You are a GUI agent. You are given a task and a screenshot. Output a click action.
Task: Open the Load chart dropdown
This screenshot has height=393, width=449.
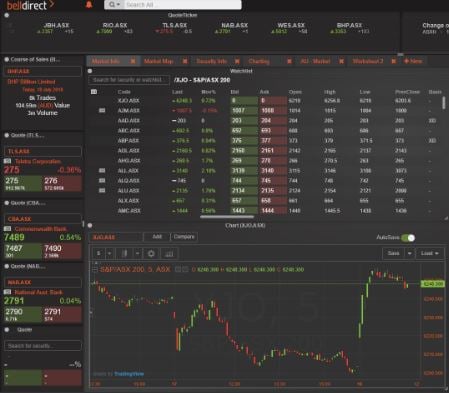pyautogui.click(x=429, y=254)
